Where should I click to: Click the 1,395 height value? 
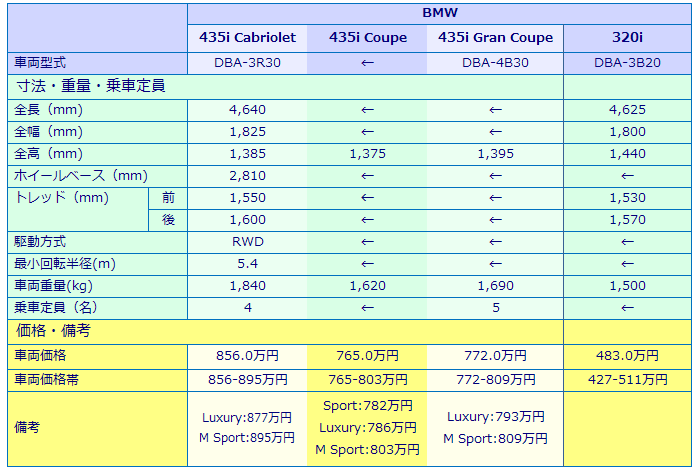[495, 154]
